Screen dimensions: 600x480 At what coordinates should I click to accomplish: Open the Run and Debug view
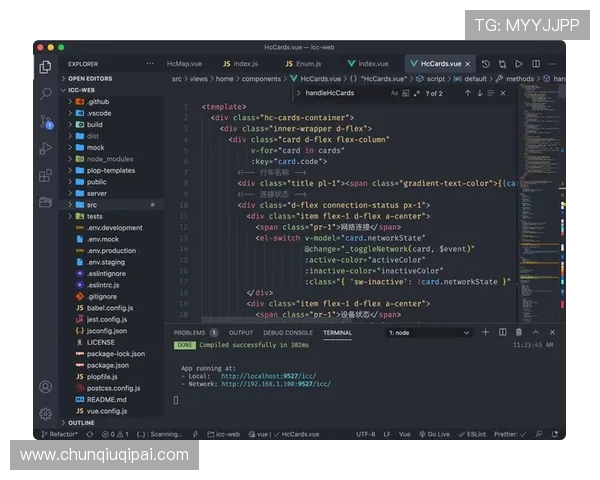[x=45, y=148]
